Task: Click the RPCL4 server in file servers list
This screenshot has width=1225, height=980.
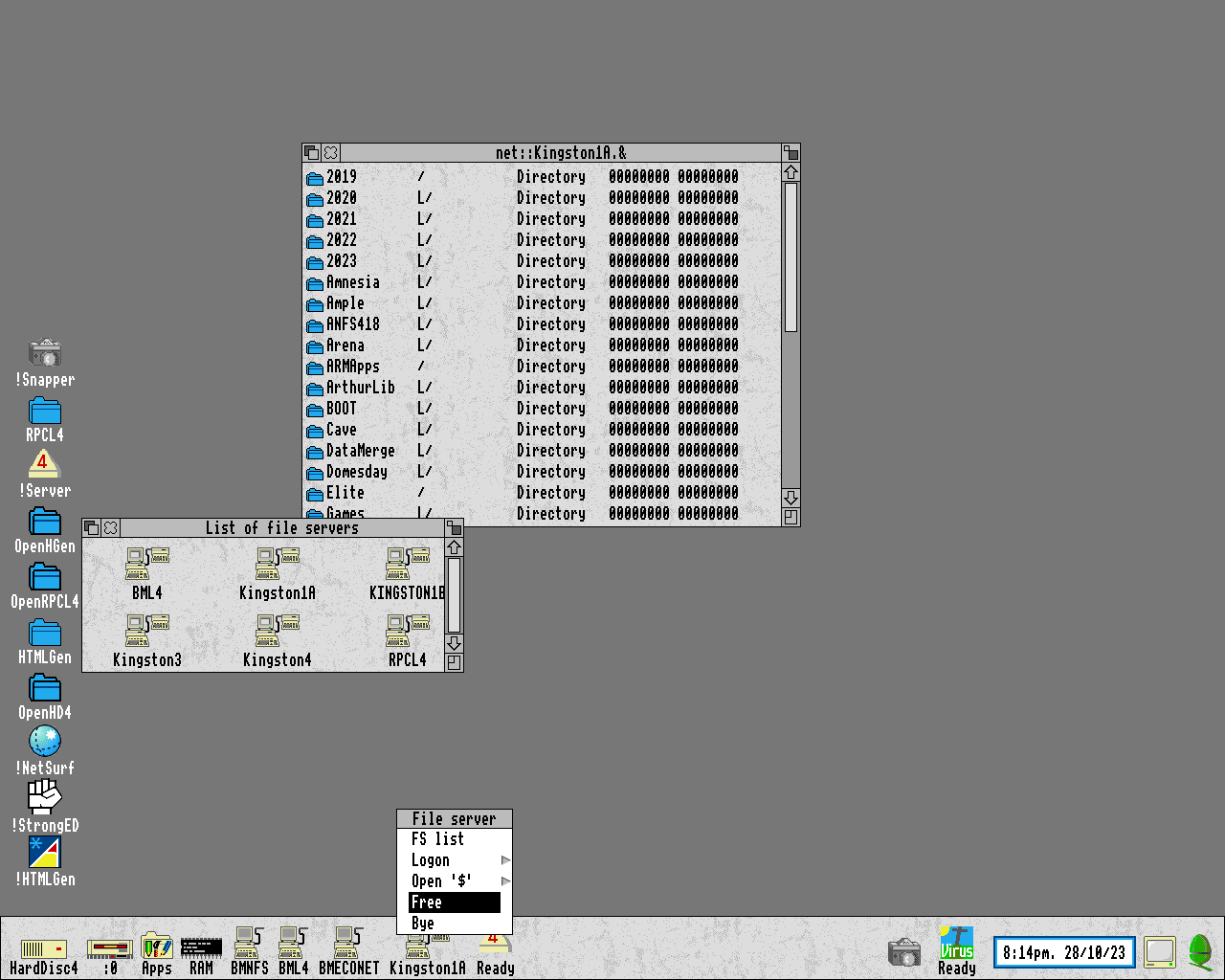Action: pyautogui.click(x=407, y=631)
